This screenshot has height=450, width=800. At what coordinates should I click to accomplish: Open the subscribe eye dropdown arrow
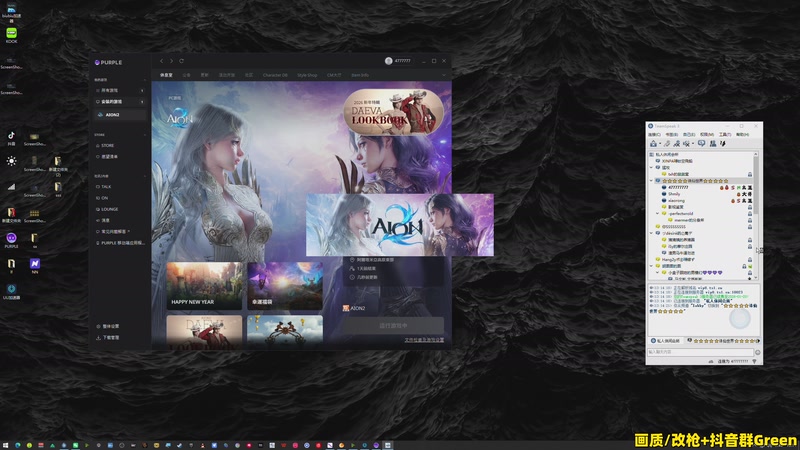[693, 144]
